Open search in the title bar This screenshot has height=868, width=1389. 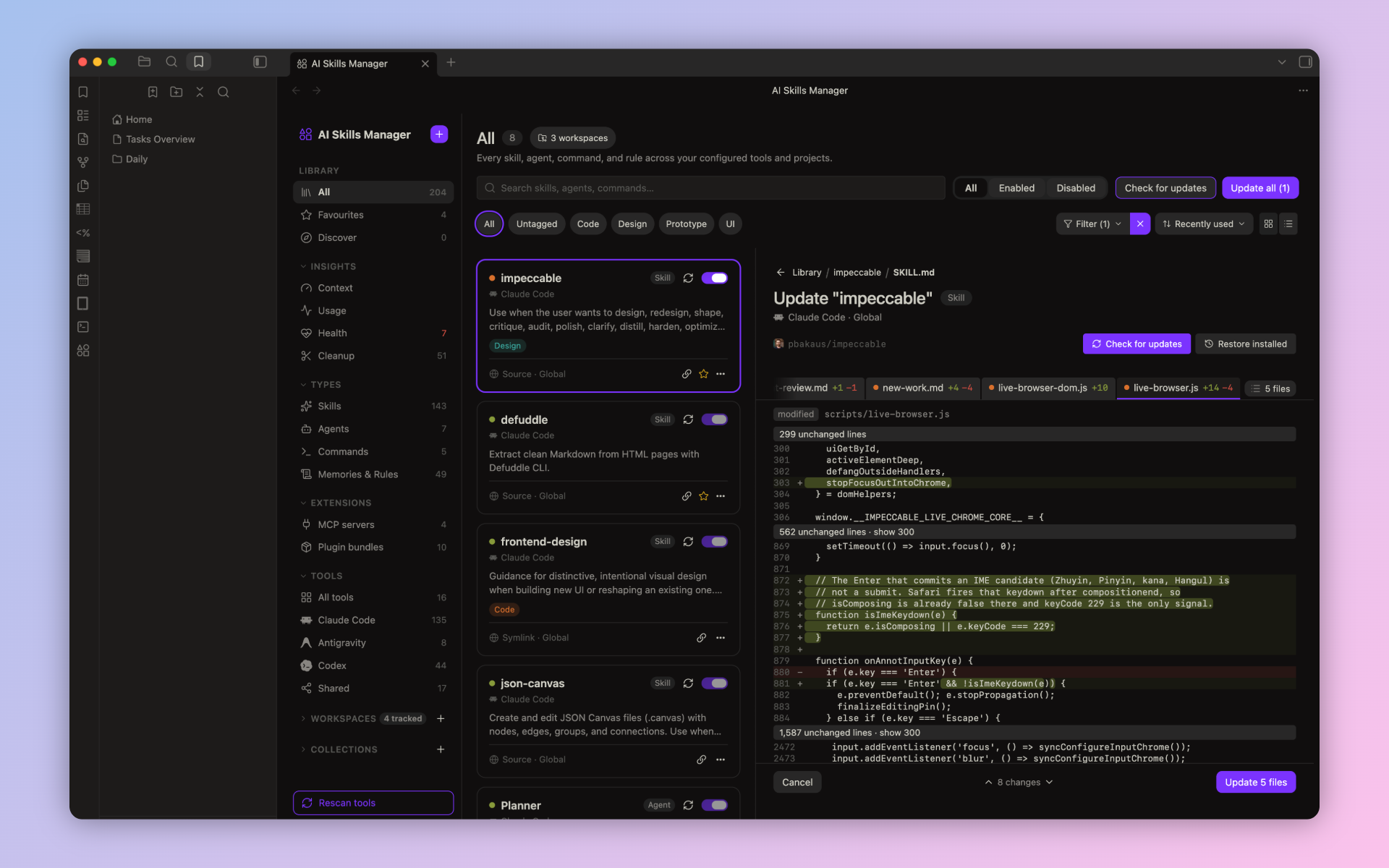171,62
